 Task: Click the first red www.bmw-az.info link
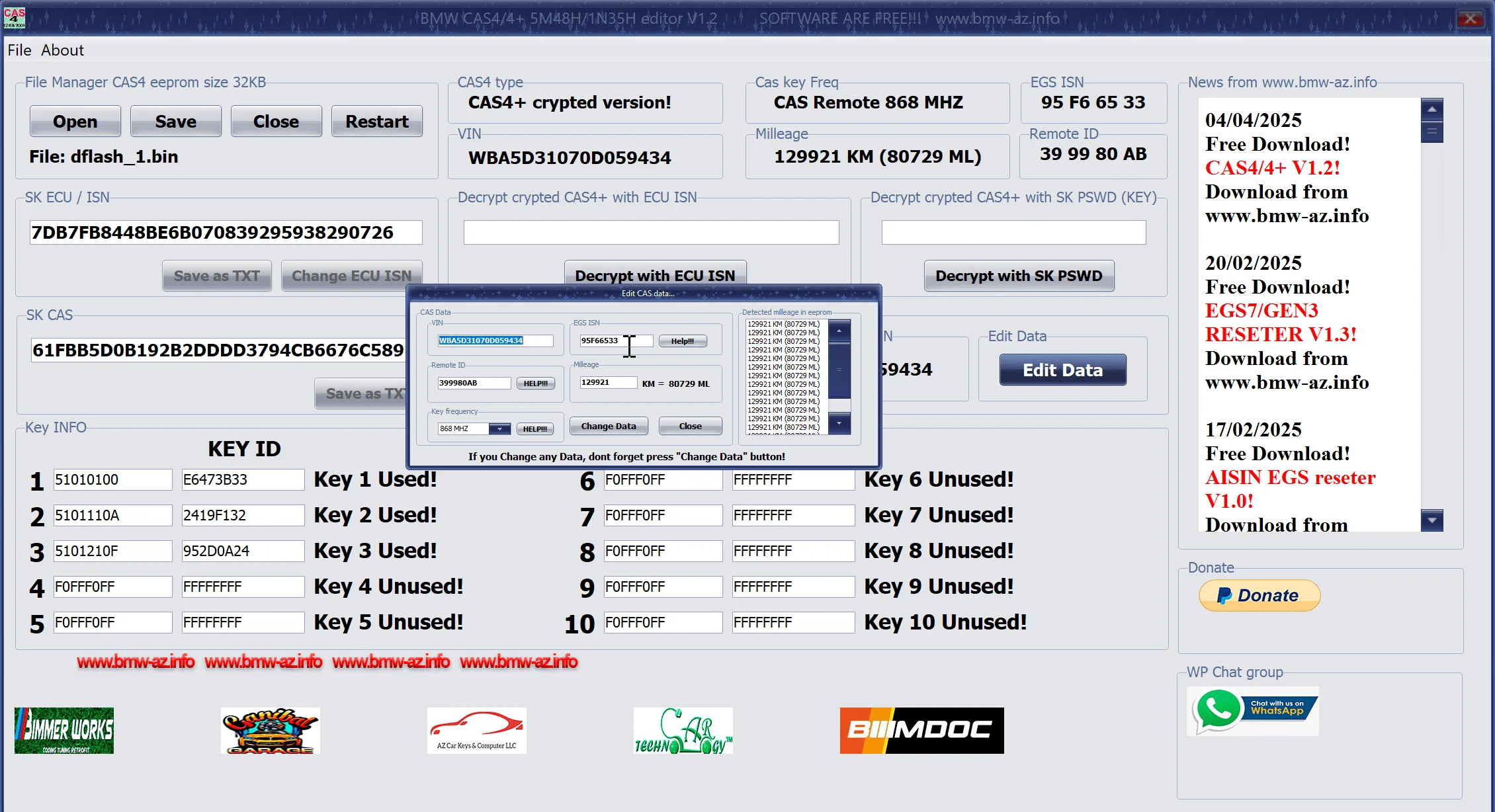click(136, 662)
